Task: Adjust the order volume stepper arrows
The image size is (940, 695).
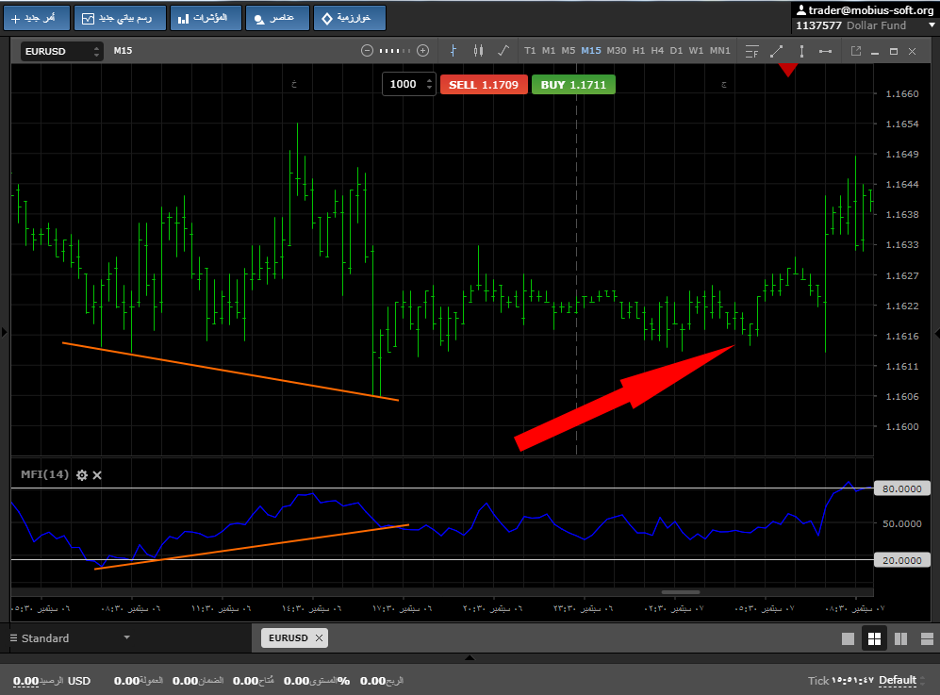Action: point(429,84)
